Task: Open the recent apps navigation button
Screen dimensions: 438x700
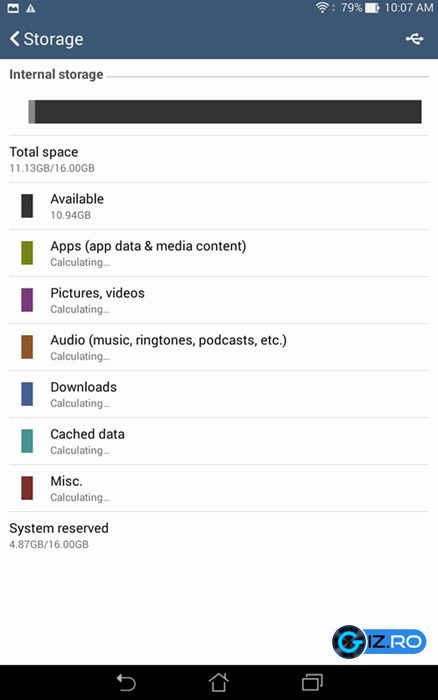Action: [x=312, y=683]
